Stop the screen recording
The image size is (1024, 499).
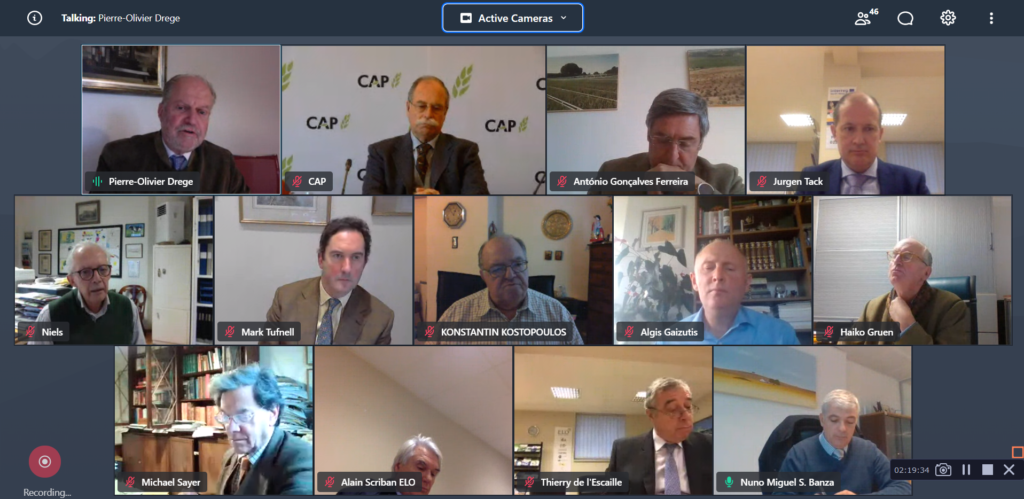[x=987, y=470]
